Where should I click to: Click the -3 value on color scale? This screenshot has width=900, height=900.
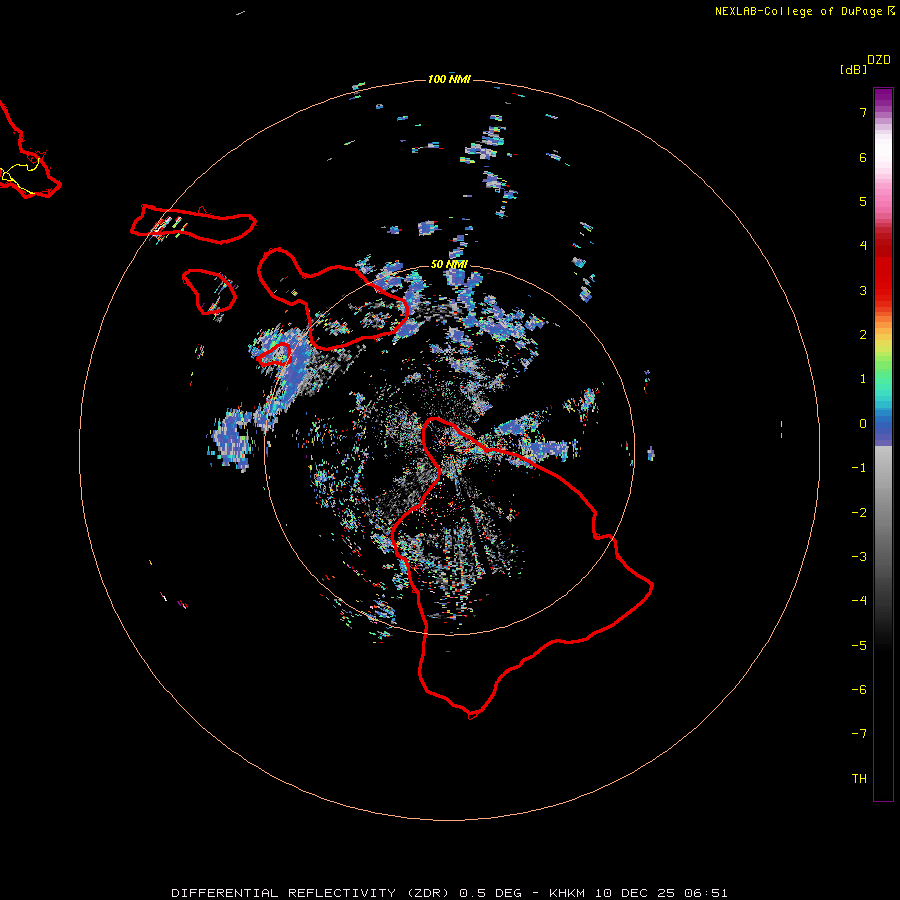(x=859, y=557)
